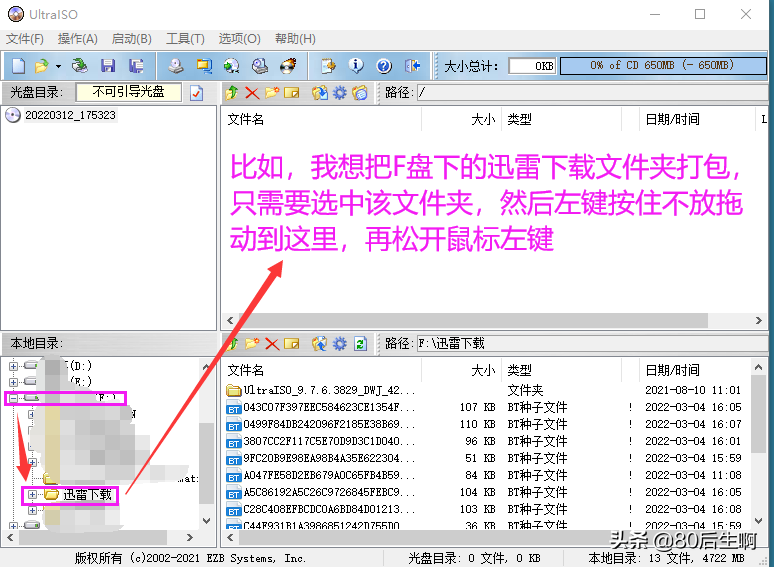
Task: Open the 工具(T) menu
Action: tap(185, 38)
